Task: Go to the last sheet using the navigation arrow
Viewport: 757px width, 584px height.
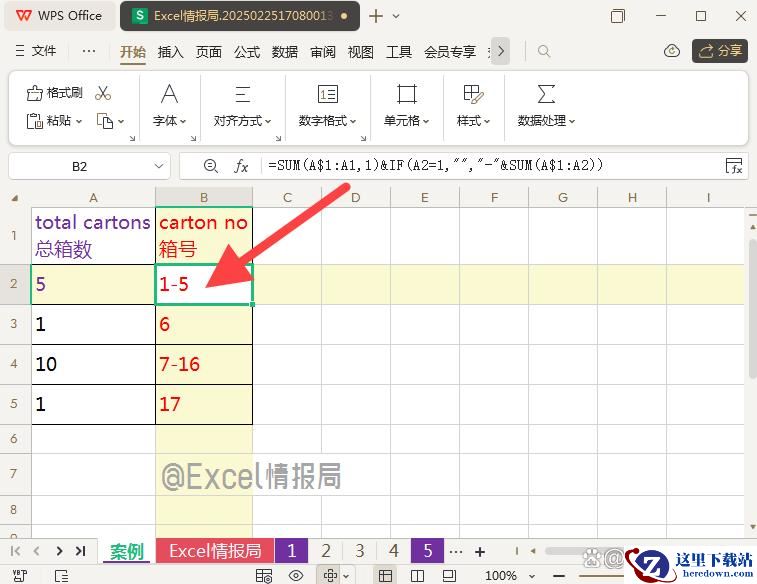Action: tap(81, 551)
